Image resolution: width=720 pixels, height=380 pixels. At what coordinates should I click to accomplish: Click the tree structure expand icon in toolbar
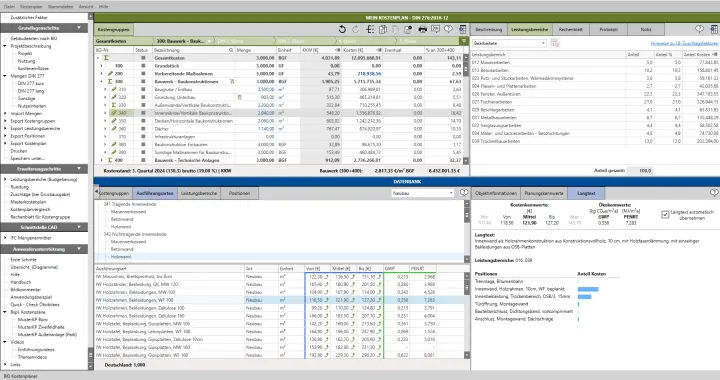[370, 29]
